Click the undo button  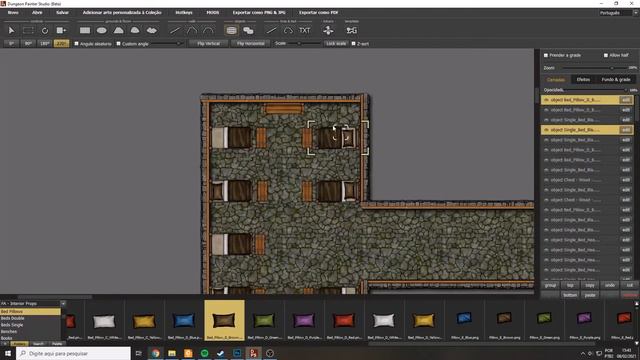(610, 285)
